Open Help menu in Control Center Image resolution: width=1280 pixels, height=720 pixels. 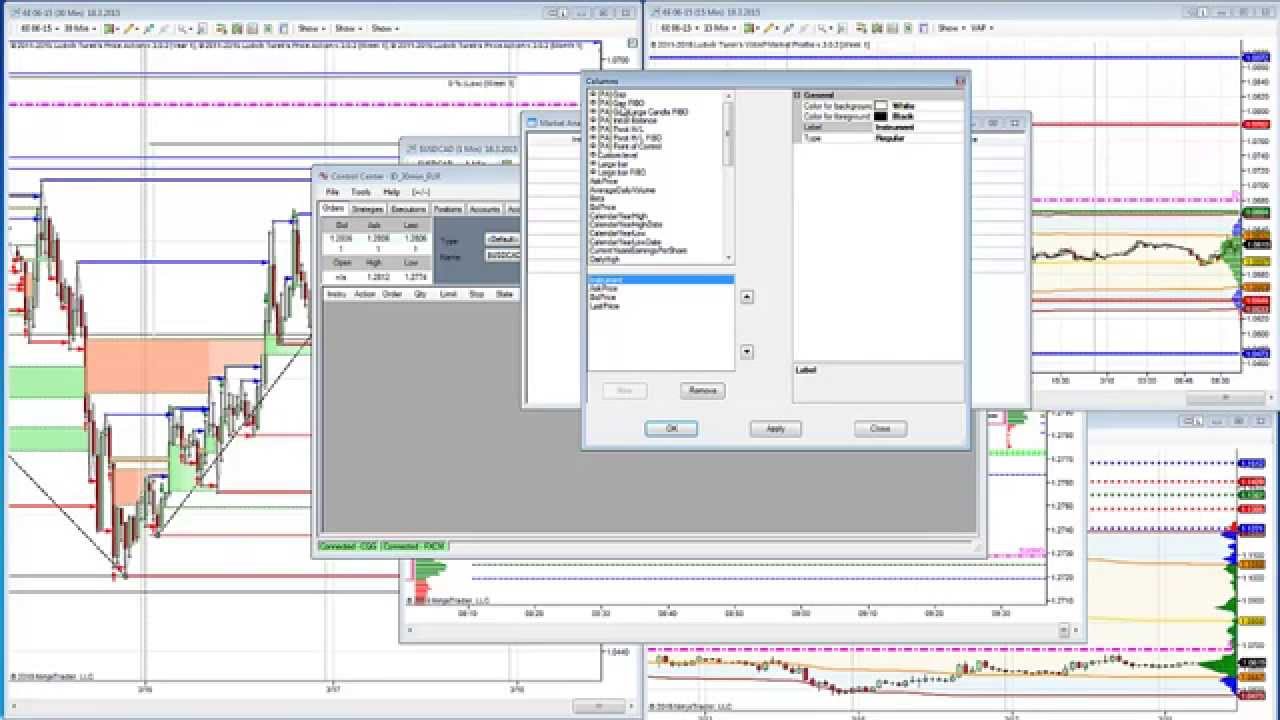pyautogui.click(x=392, y=192)
